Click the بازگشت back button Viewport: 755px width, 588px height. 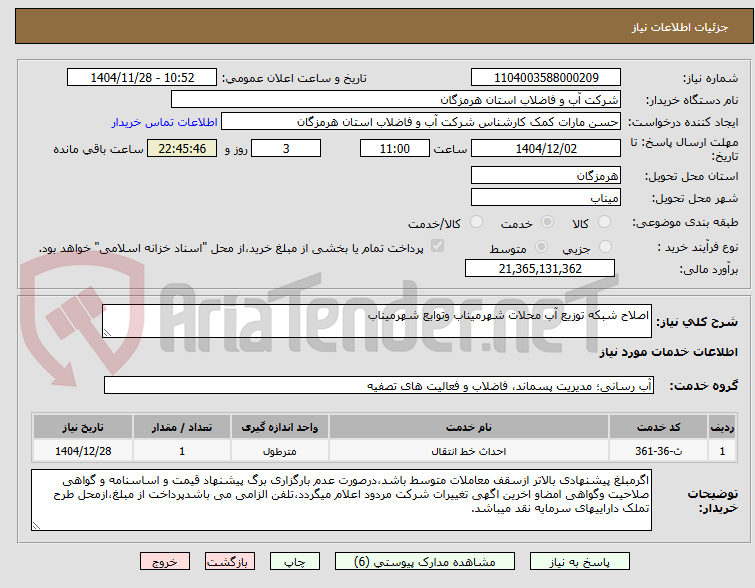(230, 562)
